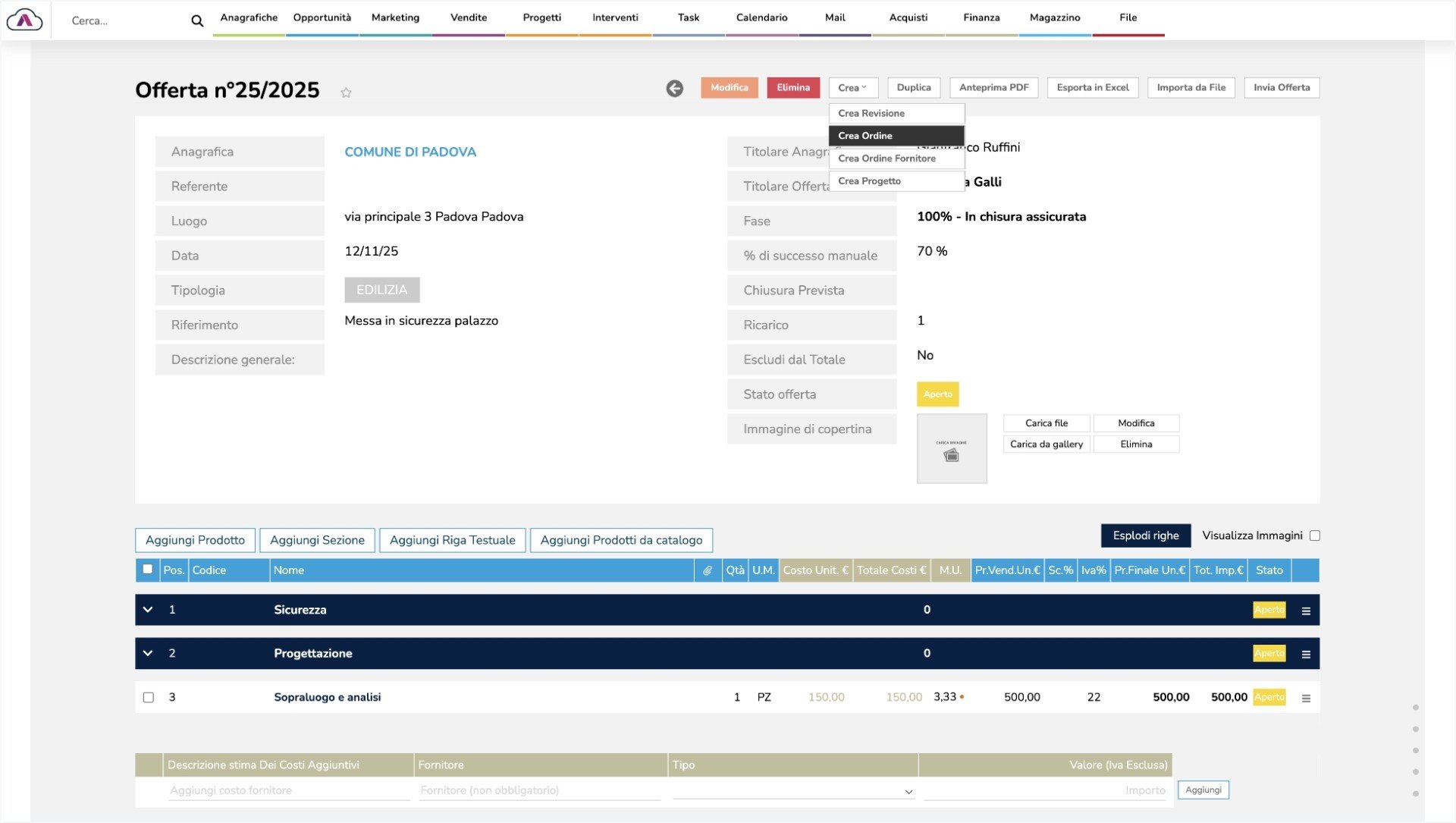Click the search magnifier icon
The width and height of the screenshot is (1456, 823).
[197, 21]
